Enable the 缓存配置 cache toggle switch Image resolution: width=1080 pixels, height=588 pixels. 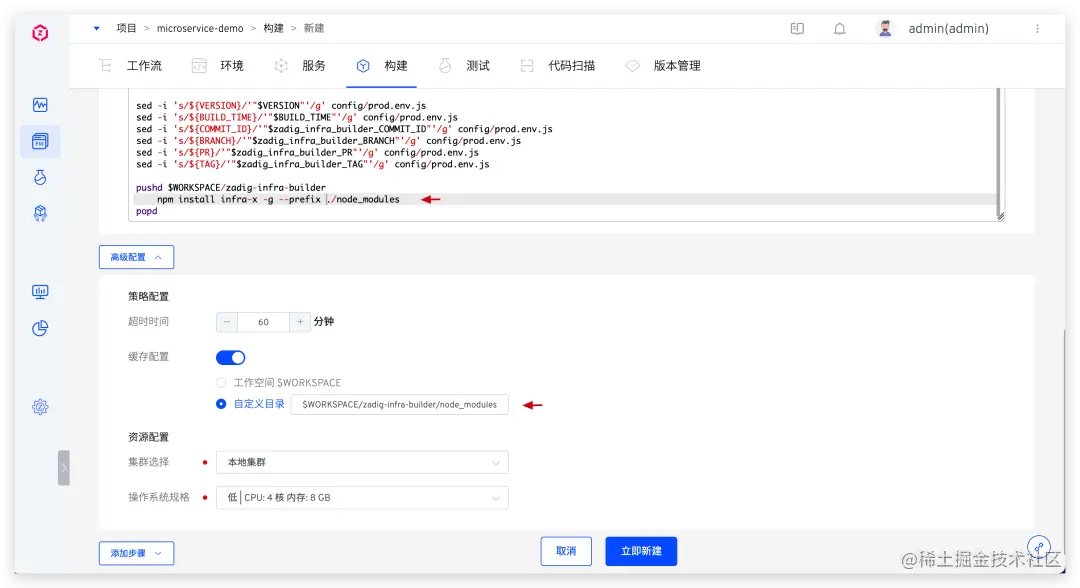click(230, 356)
